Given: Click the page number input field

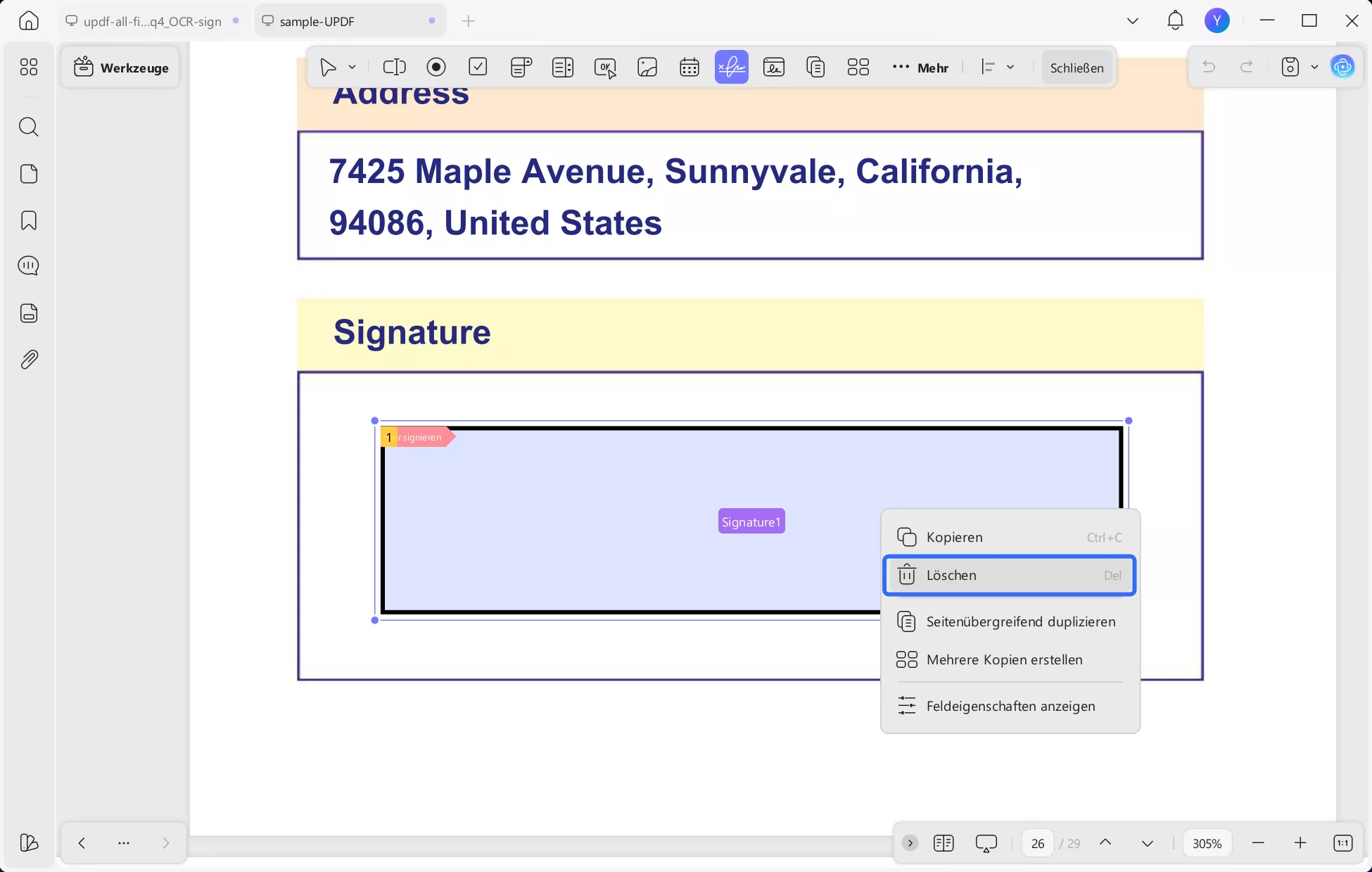Looking at the screenshot, I should 1037,843.
